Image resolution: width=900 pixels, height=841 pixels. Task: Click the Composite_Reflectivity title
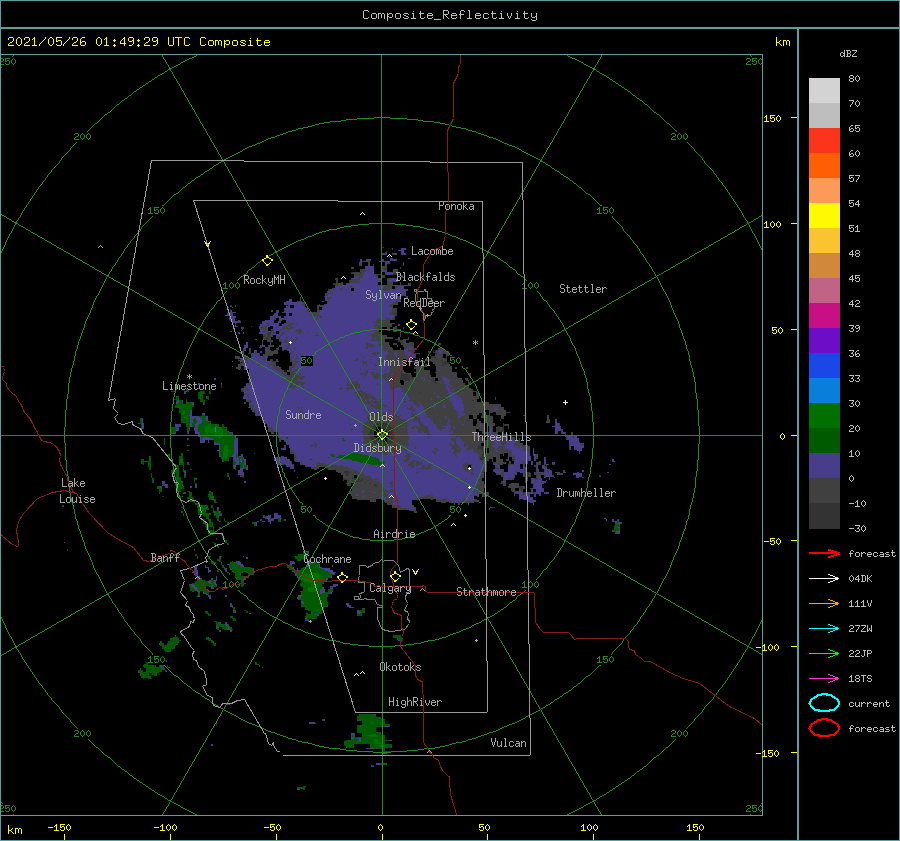(450, 15)
